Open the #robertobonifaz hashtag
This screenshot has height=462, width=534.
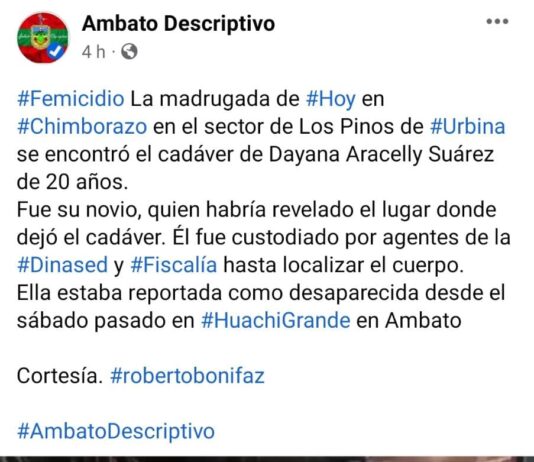click(x=187, y=376)
